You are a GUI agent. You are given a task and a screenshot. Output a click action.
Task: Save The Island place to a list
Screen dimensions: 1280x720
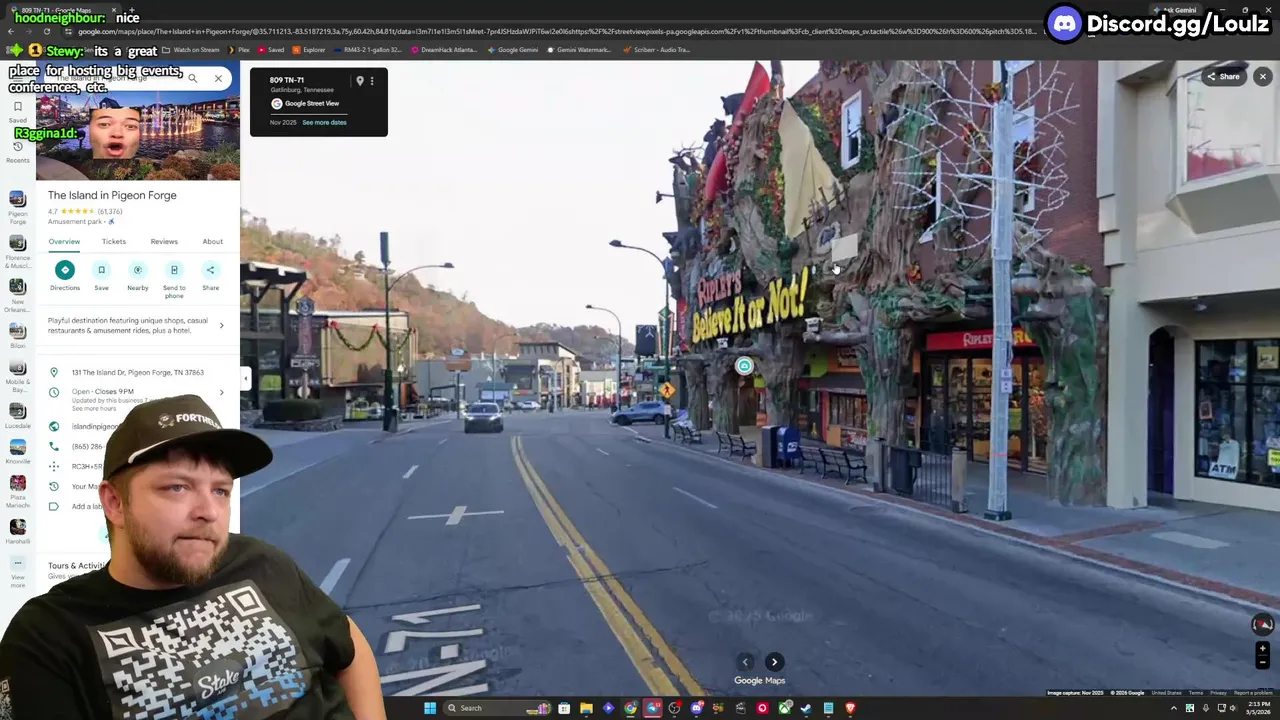[101, 276]
